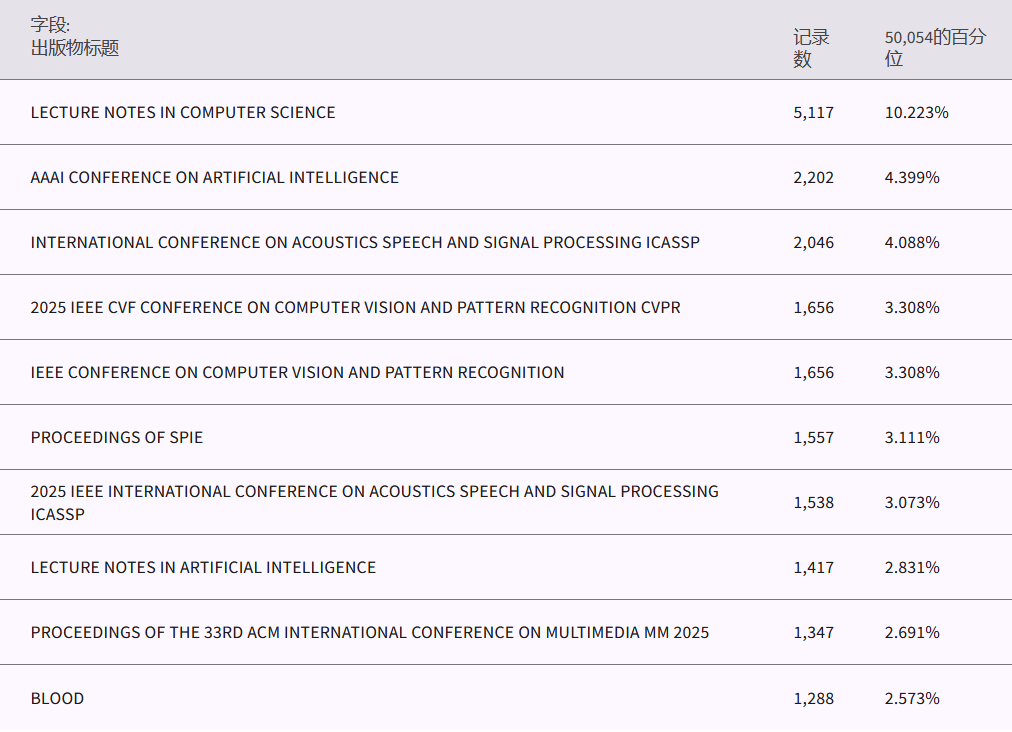Click the 出版物标题 column header
Viewport: 1012px width, 732px height.
[75, 48]
